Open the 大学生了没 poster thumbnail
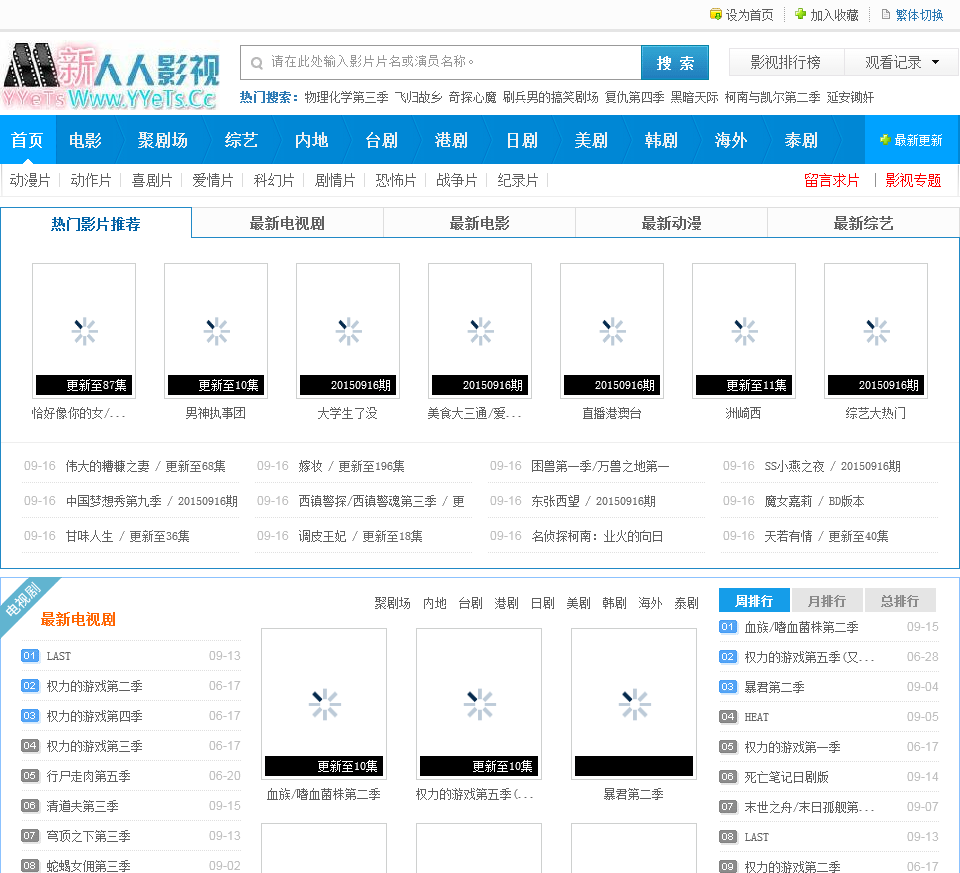This screenshot has height=873, width=960. click(347, 330)
